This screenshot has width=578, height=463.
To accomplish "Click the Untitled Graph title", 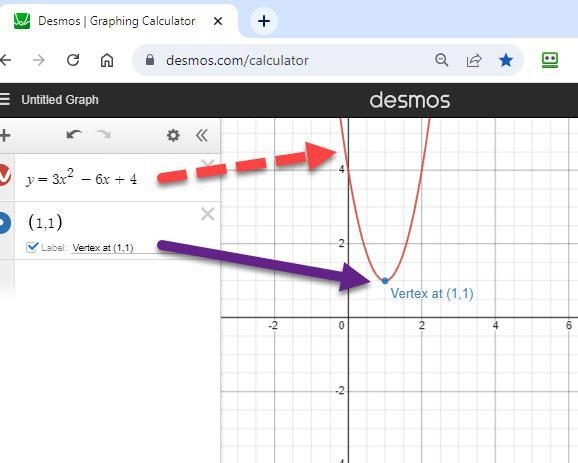I will point(60,100).
